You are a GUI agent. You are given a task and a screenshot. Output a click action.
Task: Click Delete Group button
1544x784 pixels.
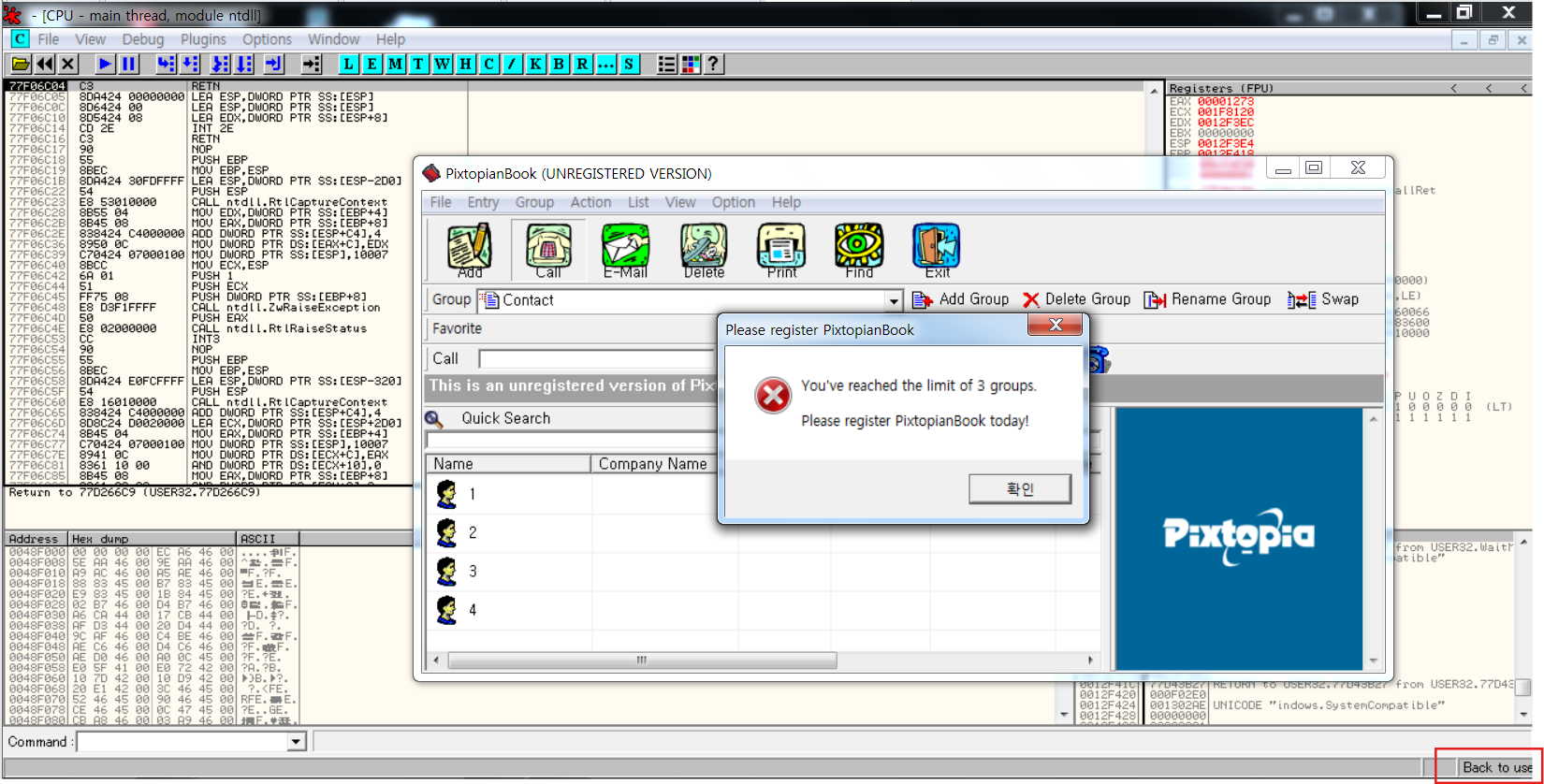[1077, 299]
